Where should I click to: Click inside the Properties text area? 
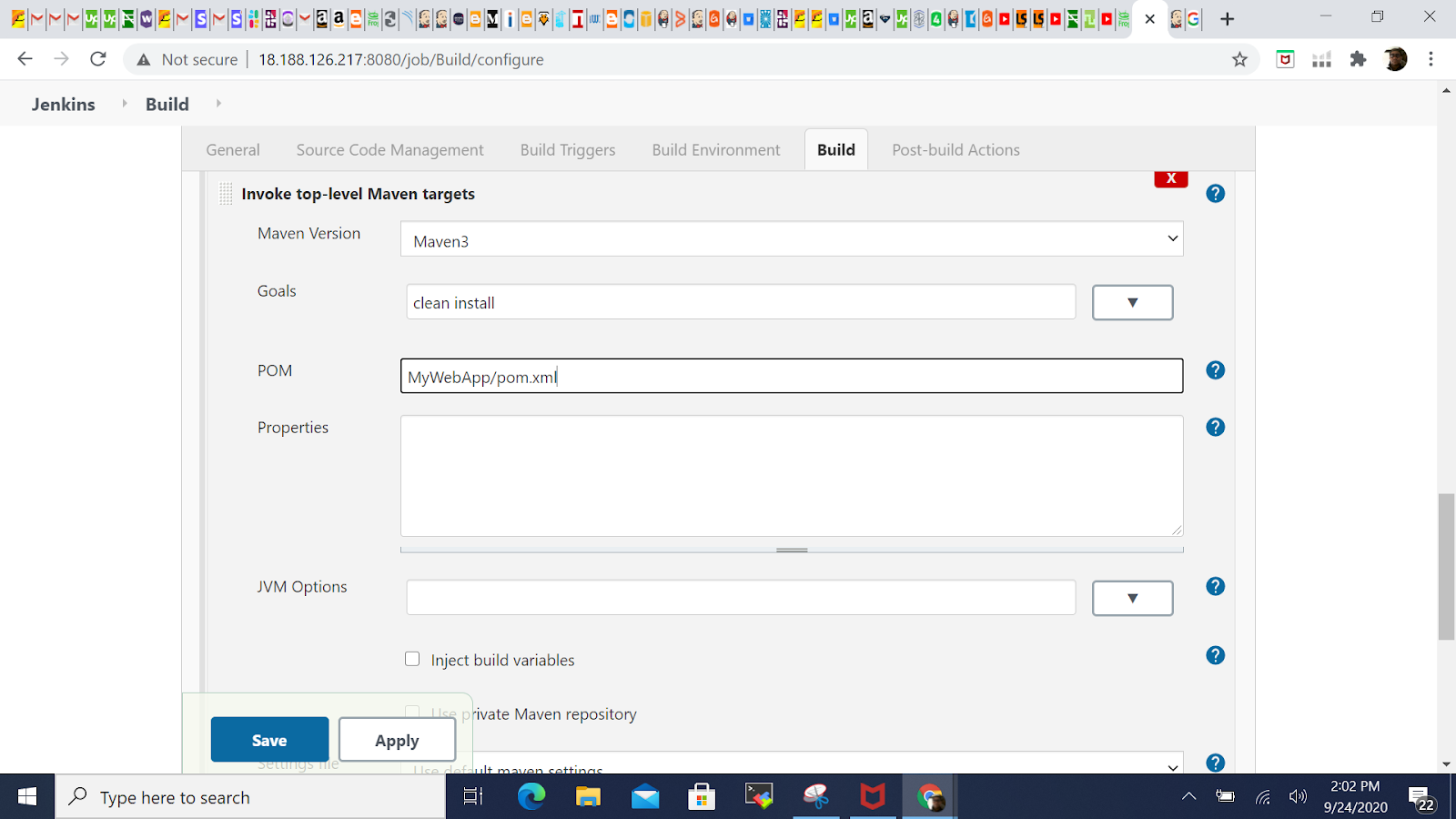coord(792,476)
